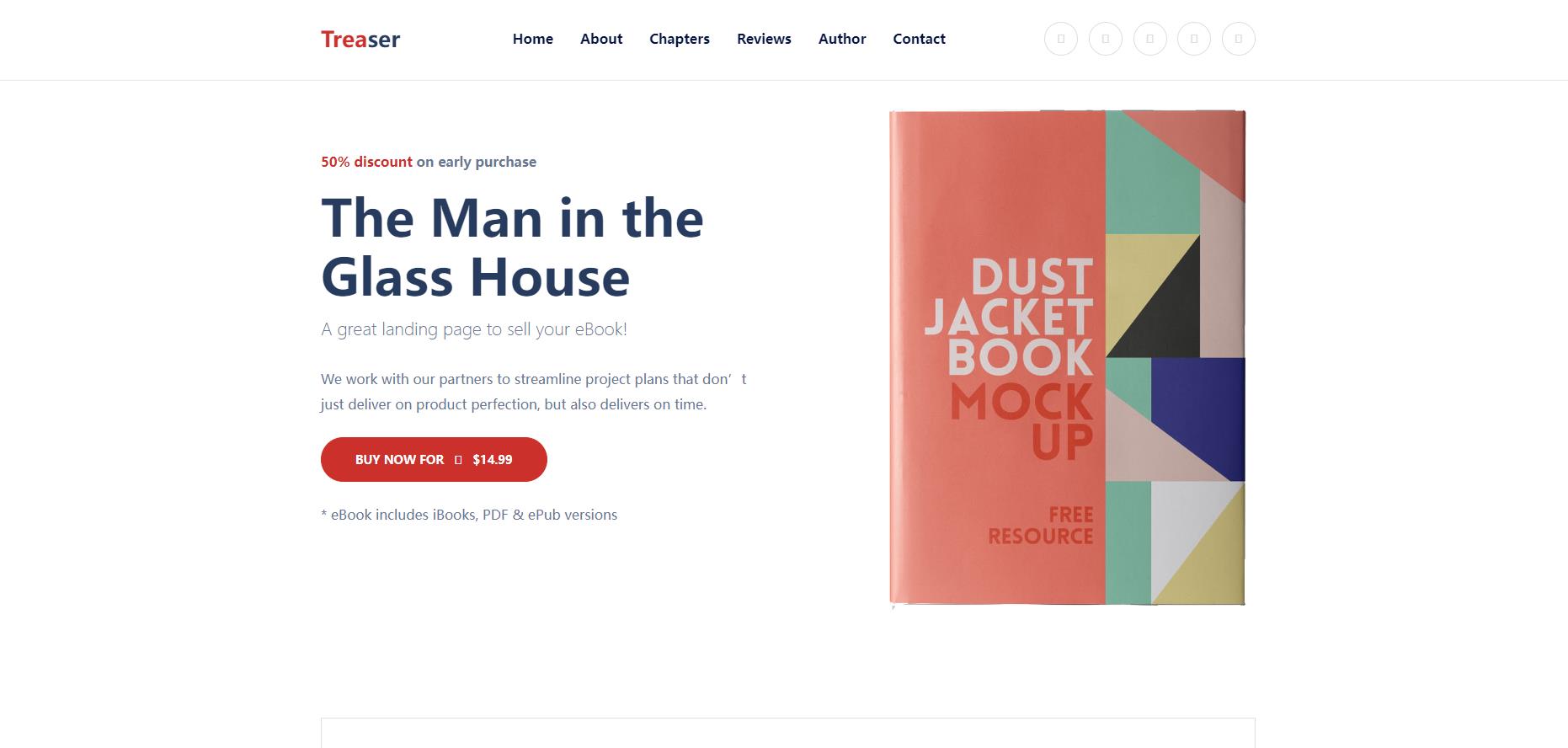
Task: Click the last circular social icon in header
Action: [1239, 39]
